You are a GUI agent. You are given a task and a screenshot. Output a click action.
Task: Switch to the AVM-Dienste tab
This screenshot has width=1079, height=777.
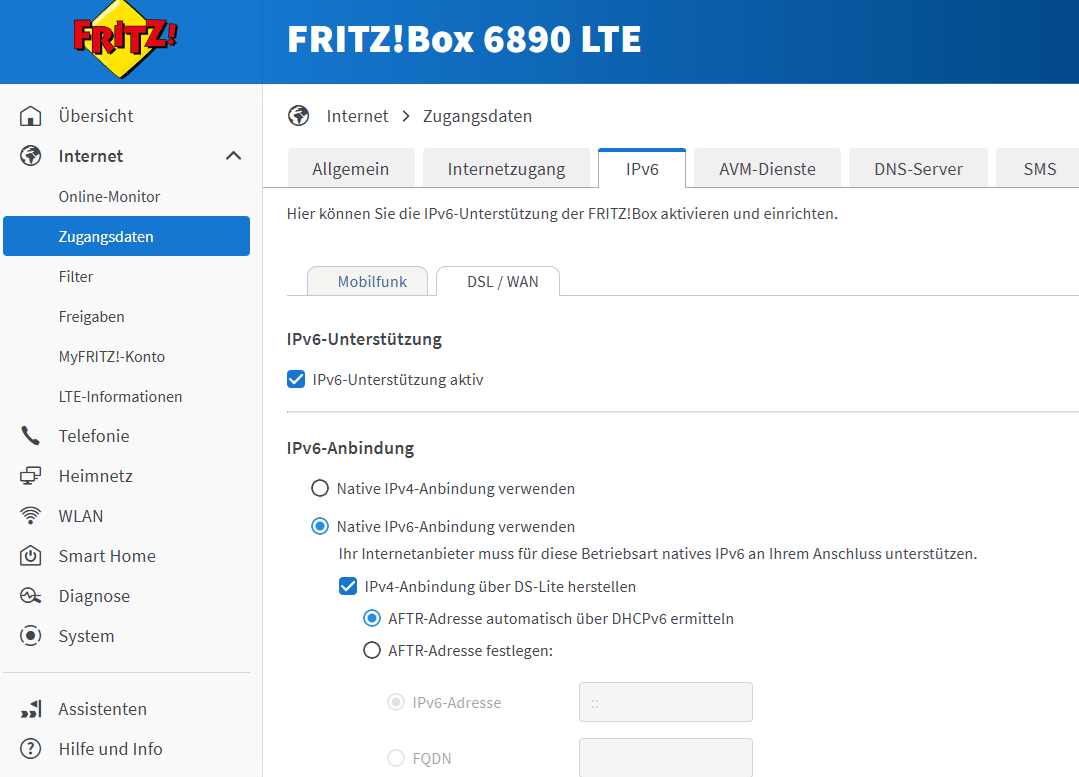pos(766,168)
